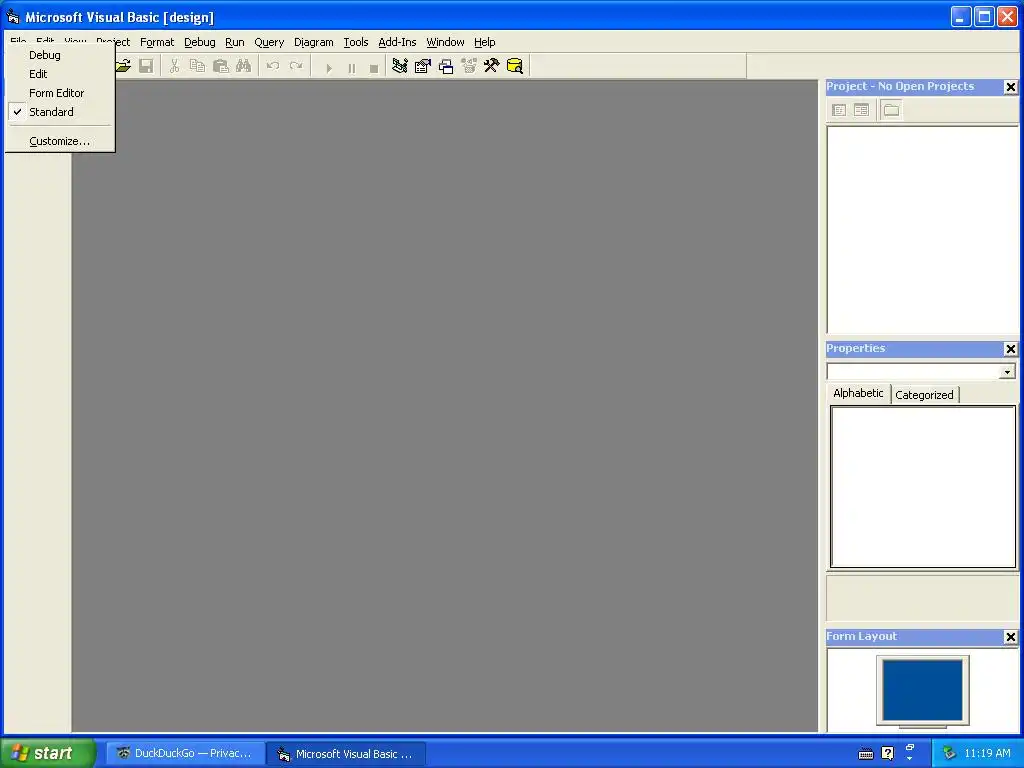Enable the Debug toolbar from popup menu

tap(61, 55)
